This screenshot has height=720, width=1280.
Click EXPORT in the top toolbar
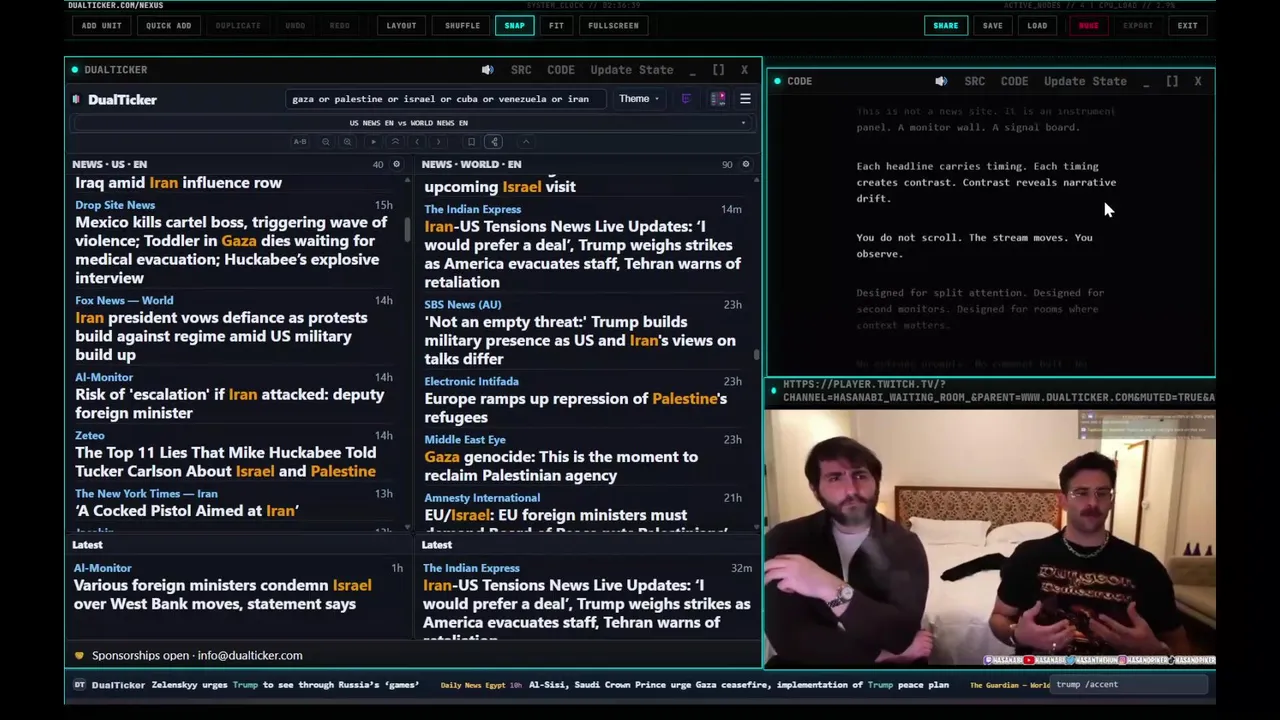pos(1138,25)
